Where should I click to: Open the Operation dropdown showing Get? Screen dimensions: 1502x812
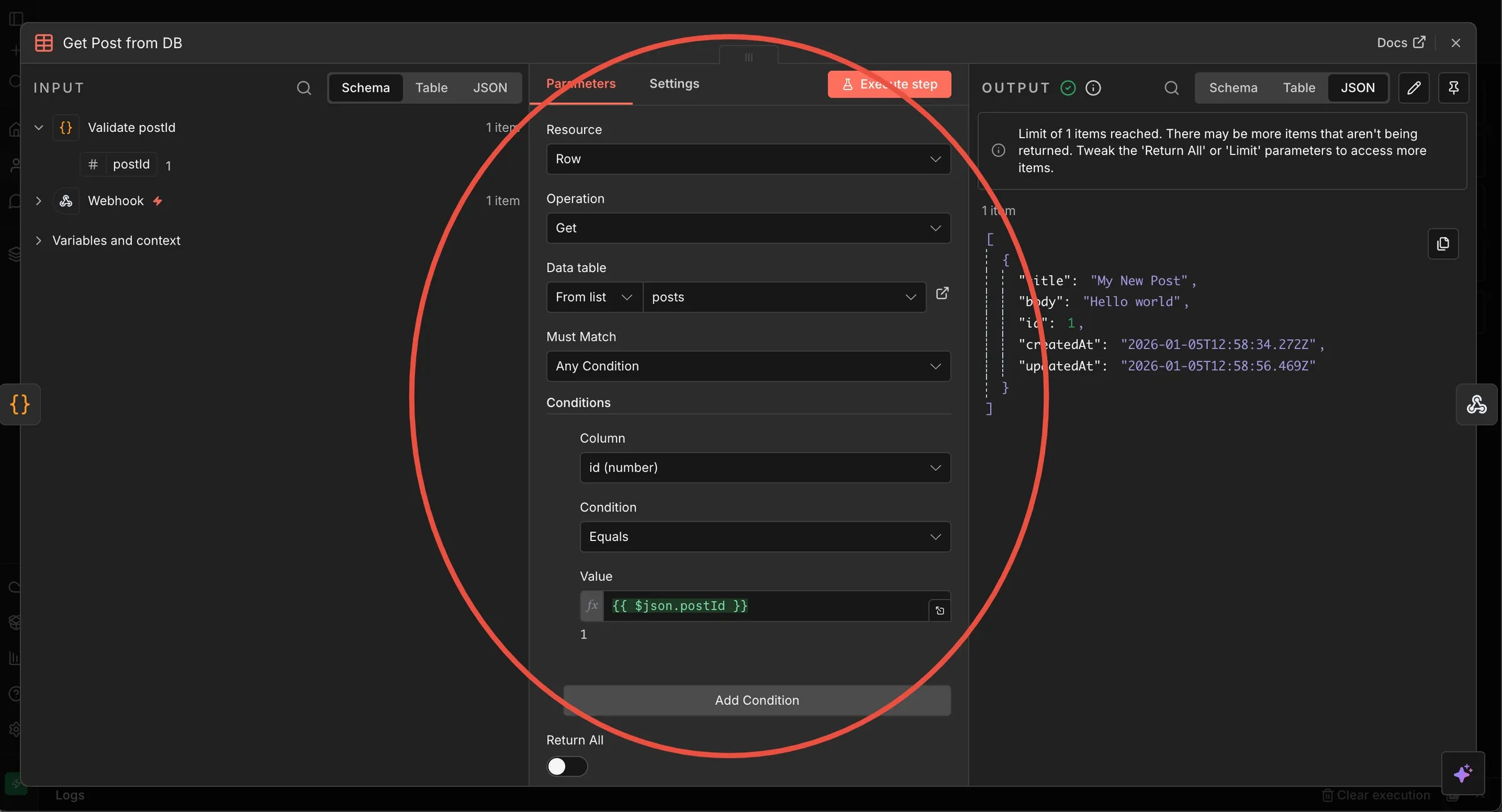point(748,228)
